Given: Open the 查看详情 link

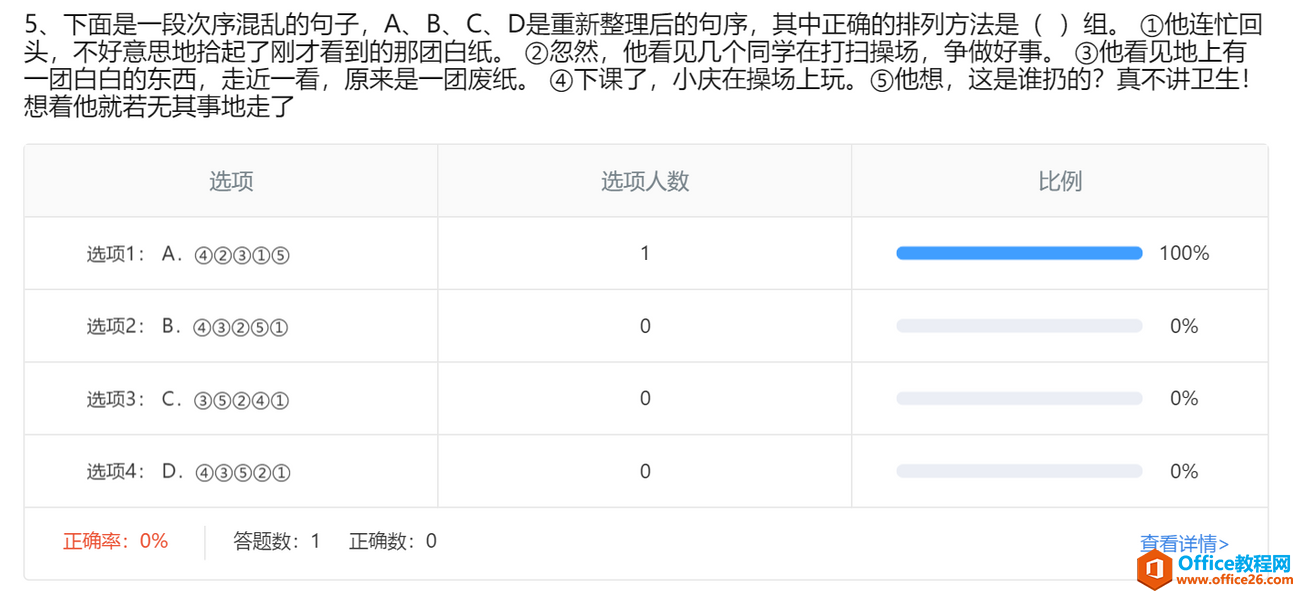Looking at the screenshot, I should pyautogui.click(x=1184, y=544).
